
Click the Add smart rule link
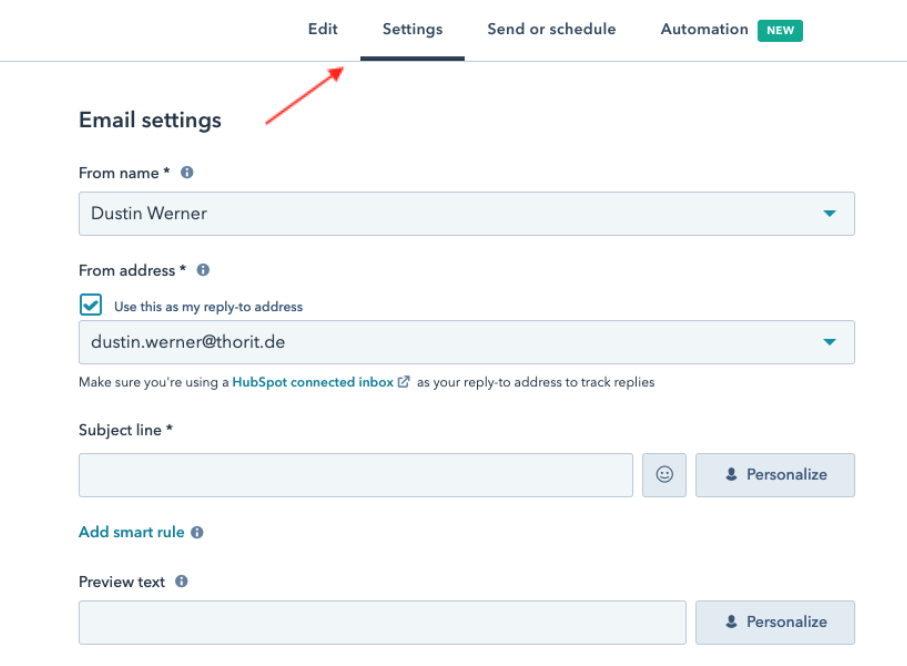[131, 533]
